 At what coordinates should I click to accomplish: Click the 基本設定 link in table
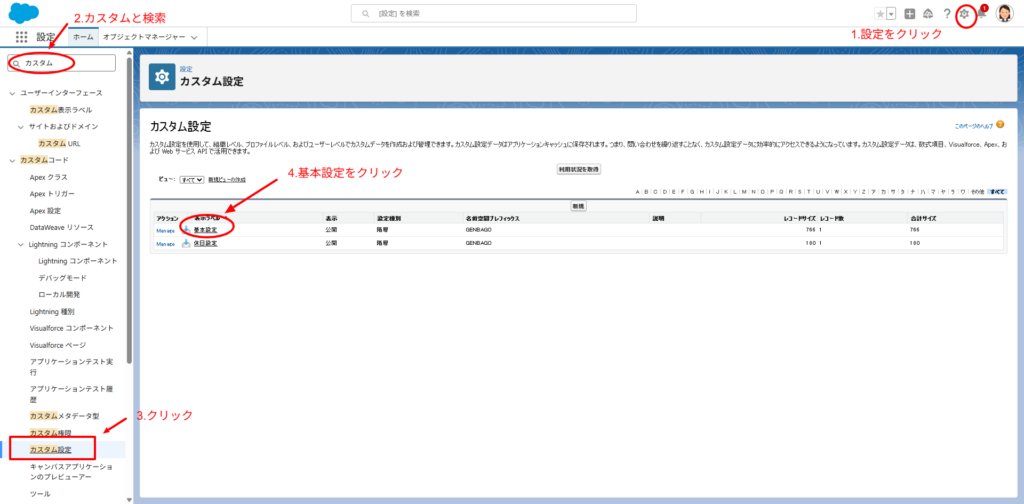[206, 230]
